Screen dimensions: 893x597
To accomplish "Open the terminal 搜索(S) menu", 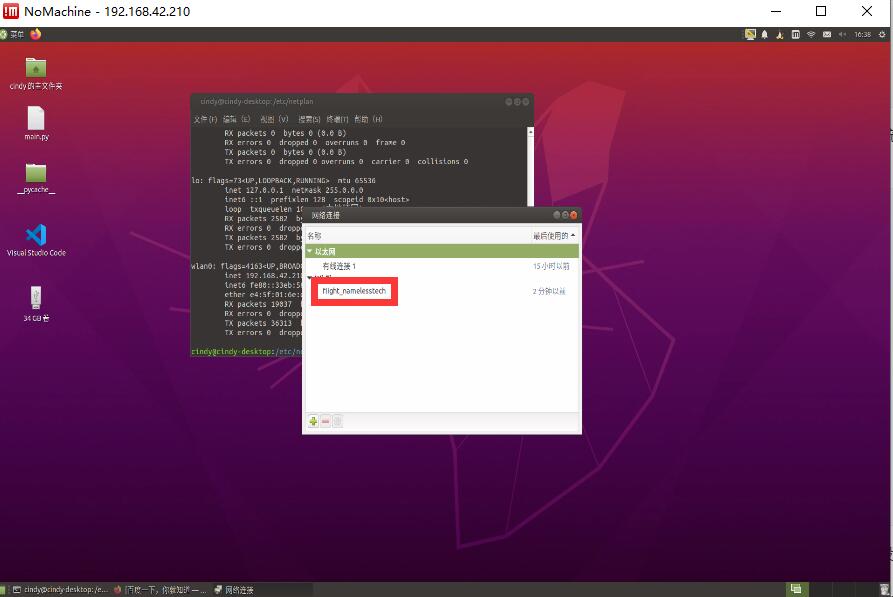I will point(309,119).
